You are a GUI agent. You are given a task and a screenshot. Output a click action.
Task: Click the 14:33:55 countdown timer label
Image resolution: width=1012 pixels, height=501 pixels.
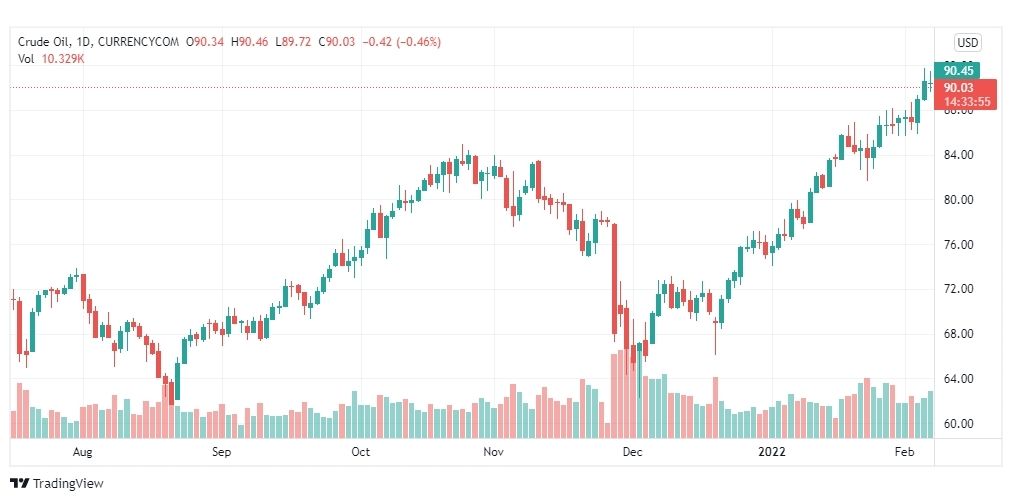pyautogui.click(x=966, y=102)
